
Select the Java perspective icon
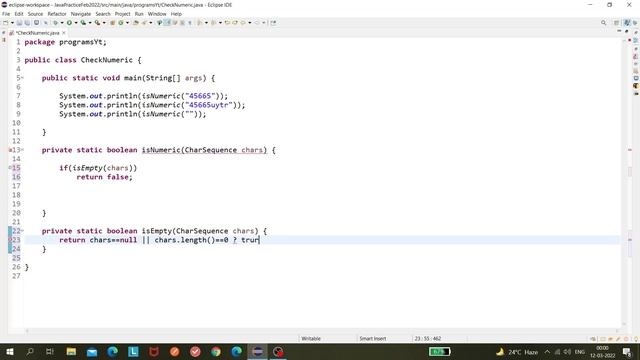627,23
